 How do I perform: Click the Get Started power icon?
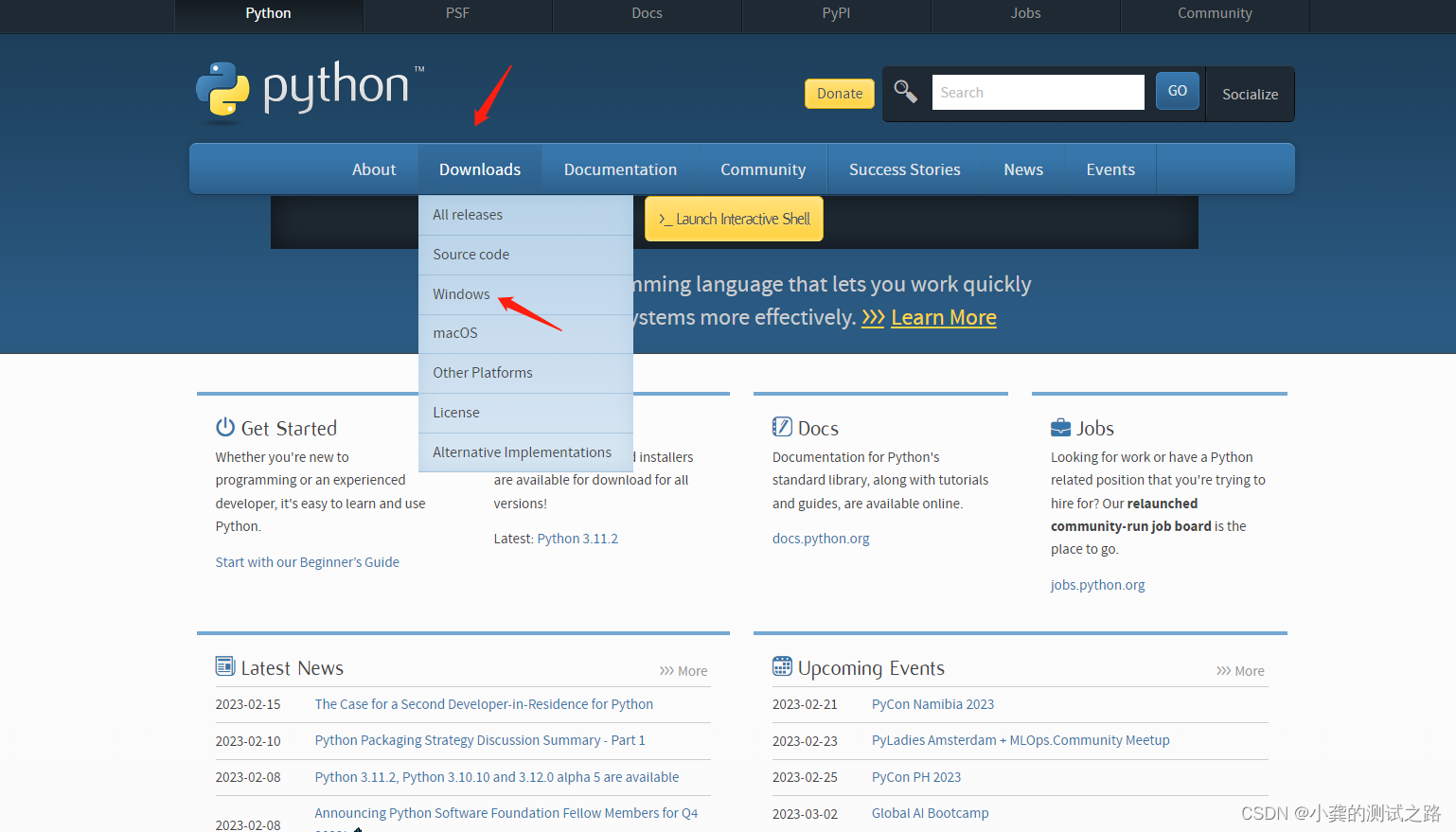point(225,427)
